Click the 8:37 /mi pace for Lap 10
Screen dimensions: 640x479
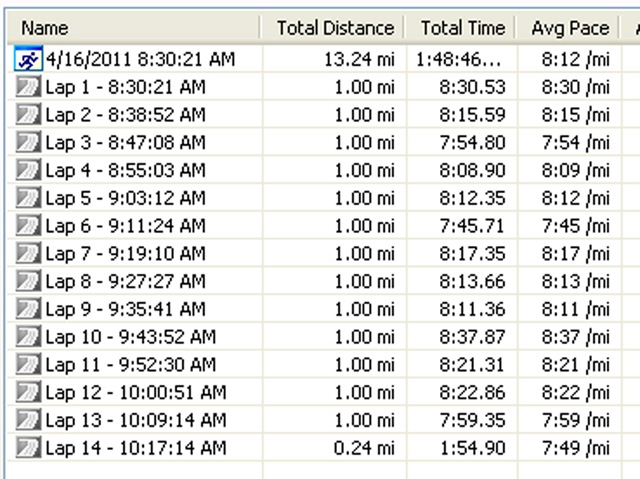pyautogui.click(x=576, y=337)
